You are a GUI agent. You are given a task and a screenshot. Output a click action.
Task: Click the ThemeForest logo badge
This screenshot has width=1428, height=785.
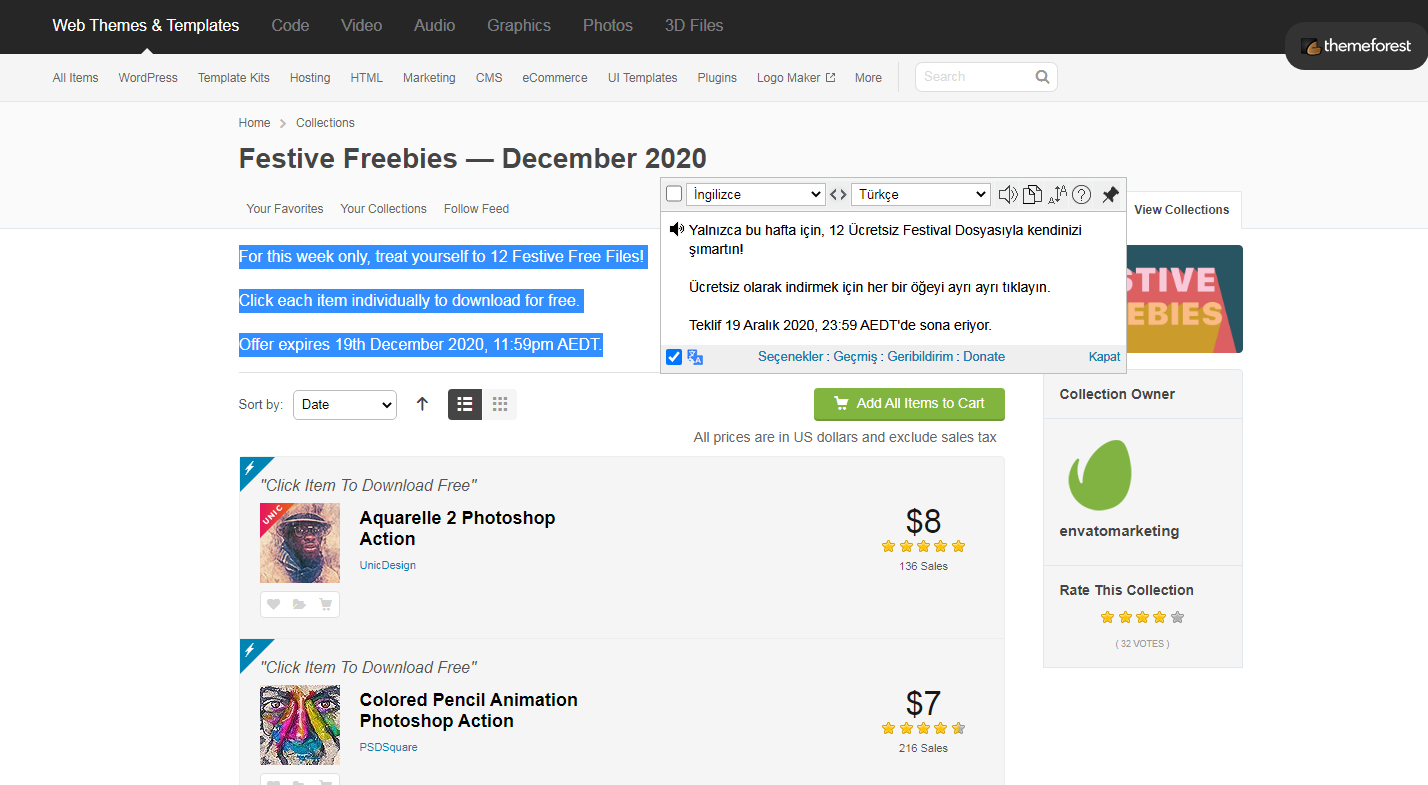tap(1356, 46)
